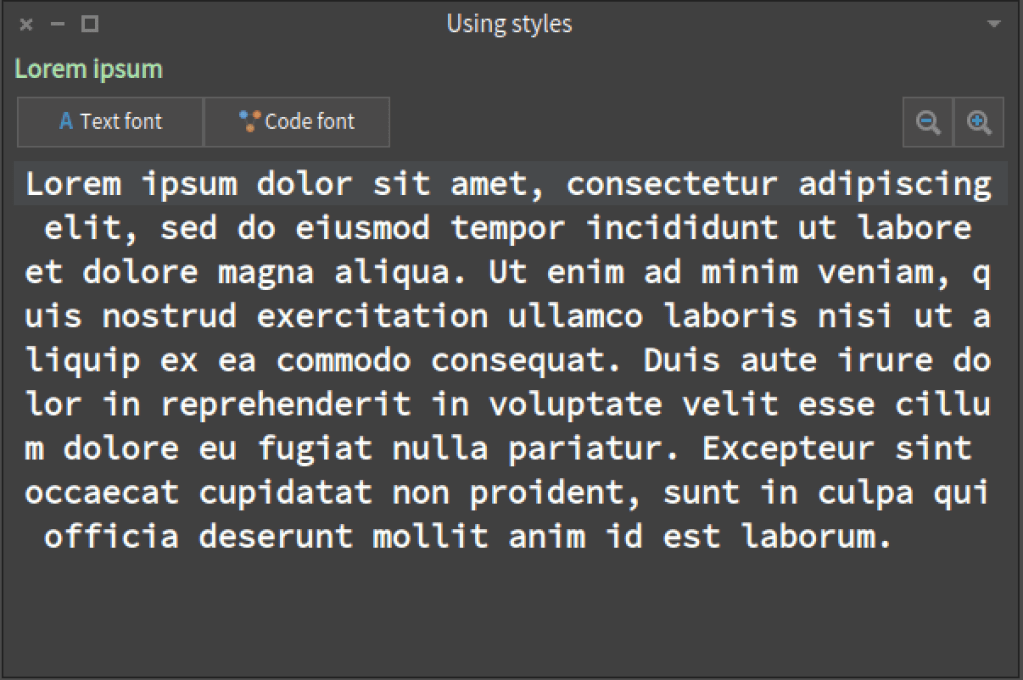Click the line starting with "occaecat cupidatat"
The height and width of the screenshot is (680, 1023).
[x=508, y=492]
